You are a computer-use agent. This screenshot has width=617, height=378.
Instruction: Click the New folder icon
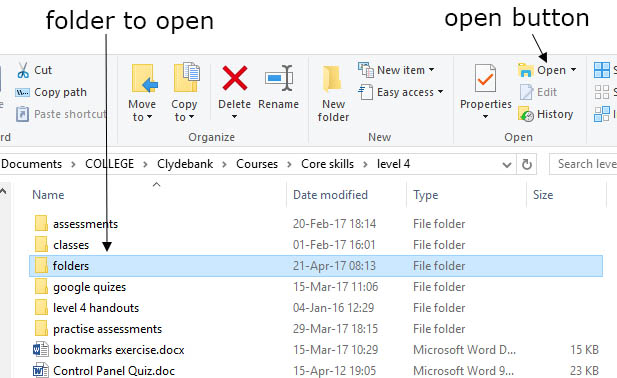point(332,79)
